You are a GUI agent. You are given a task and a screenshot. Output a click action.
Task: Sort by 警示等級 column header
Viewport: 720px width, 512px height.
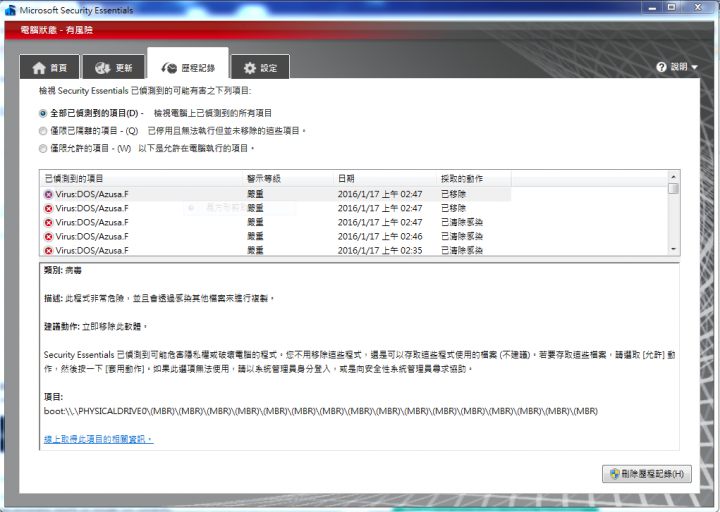pos(287,178)
